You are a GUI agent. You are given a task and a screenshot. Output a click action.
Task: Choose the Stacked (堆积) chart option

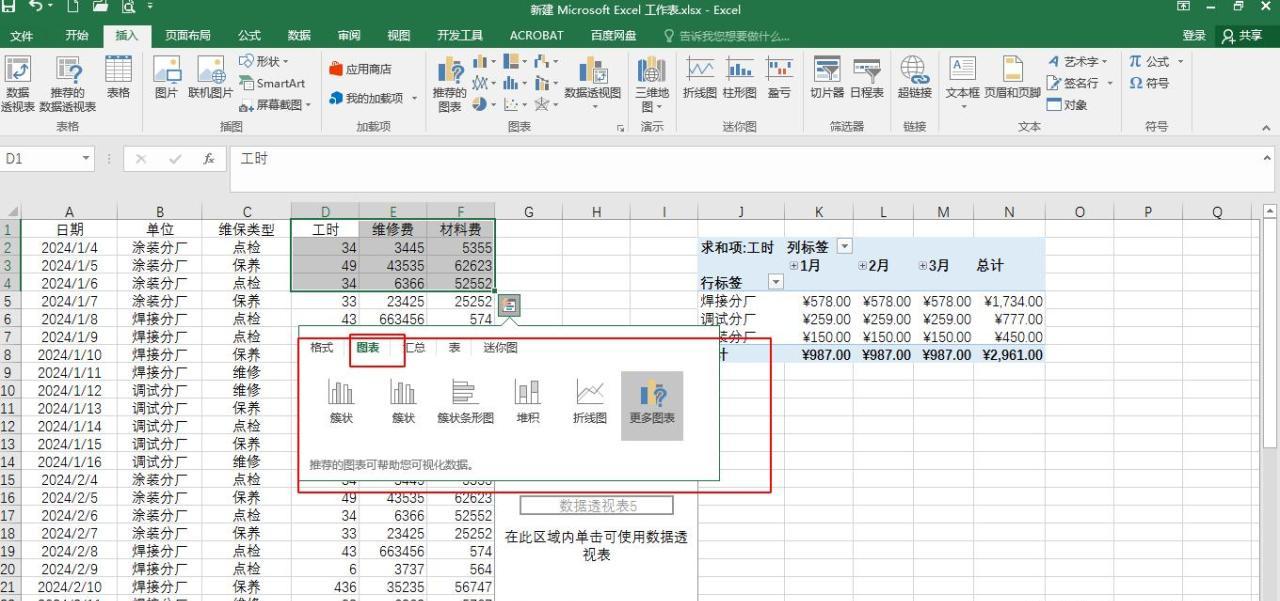[x=528, y=402]
